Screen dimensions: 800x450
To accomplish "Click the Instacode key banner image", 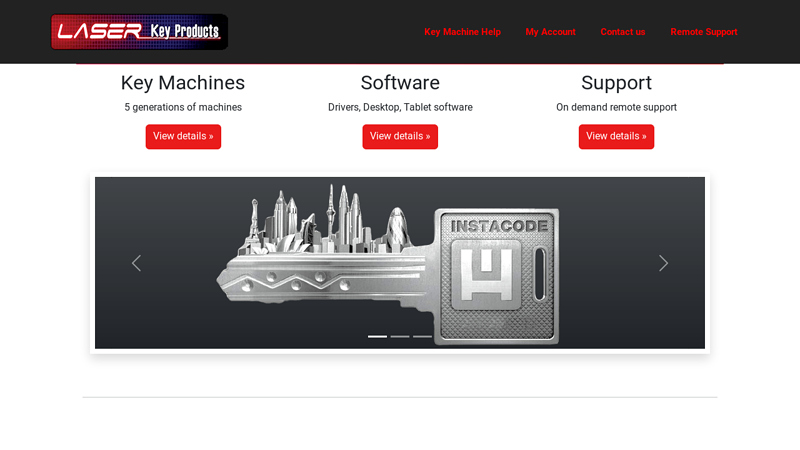I will point(400,263).
